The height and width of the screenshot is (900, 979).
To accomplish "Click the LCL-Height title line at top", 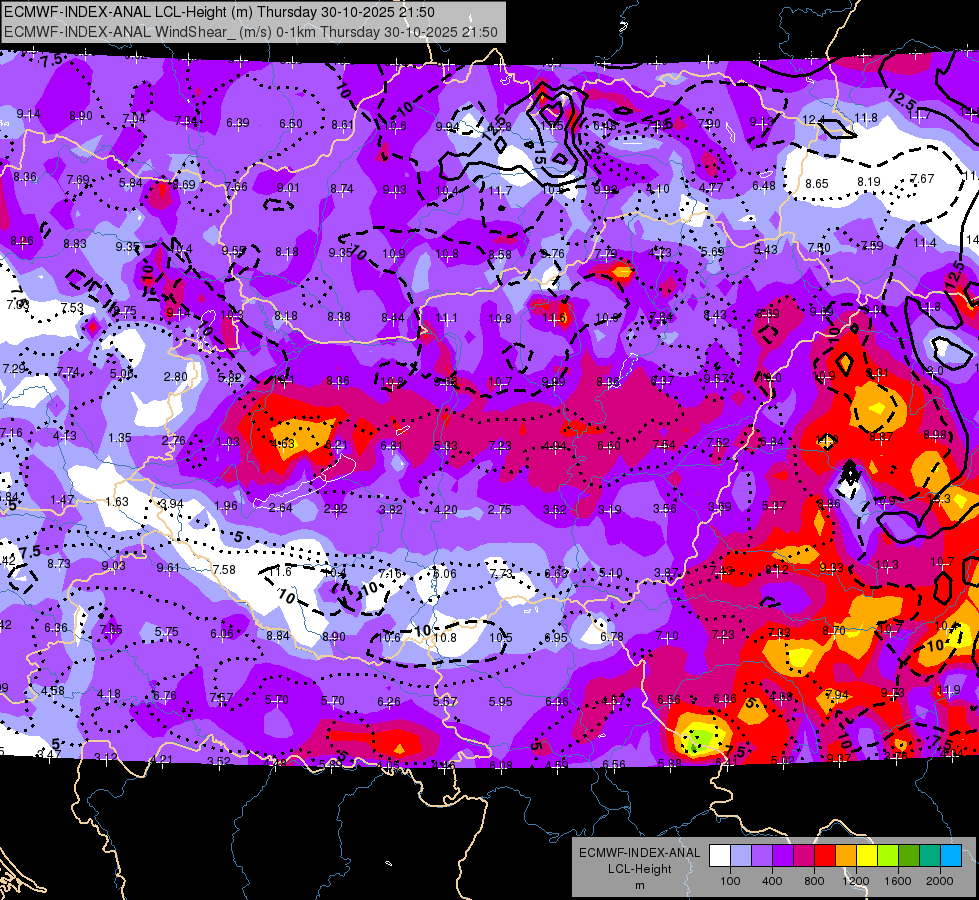I will (x=219, y=12).
